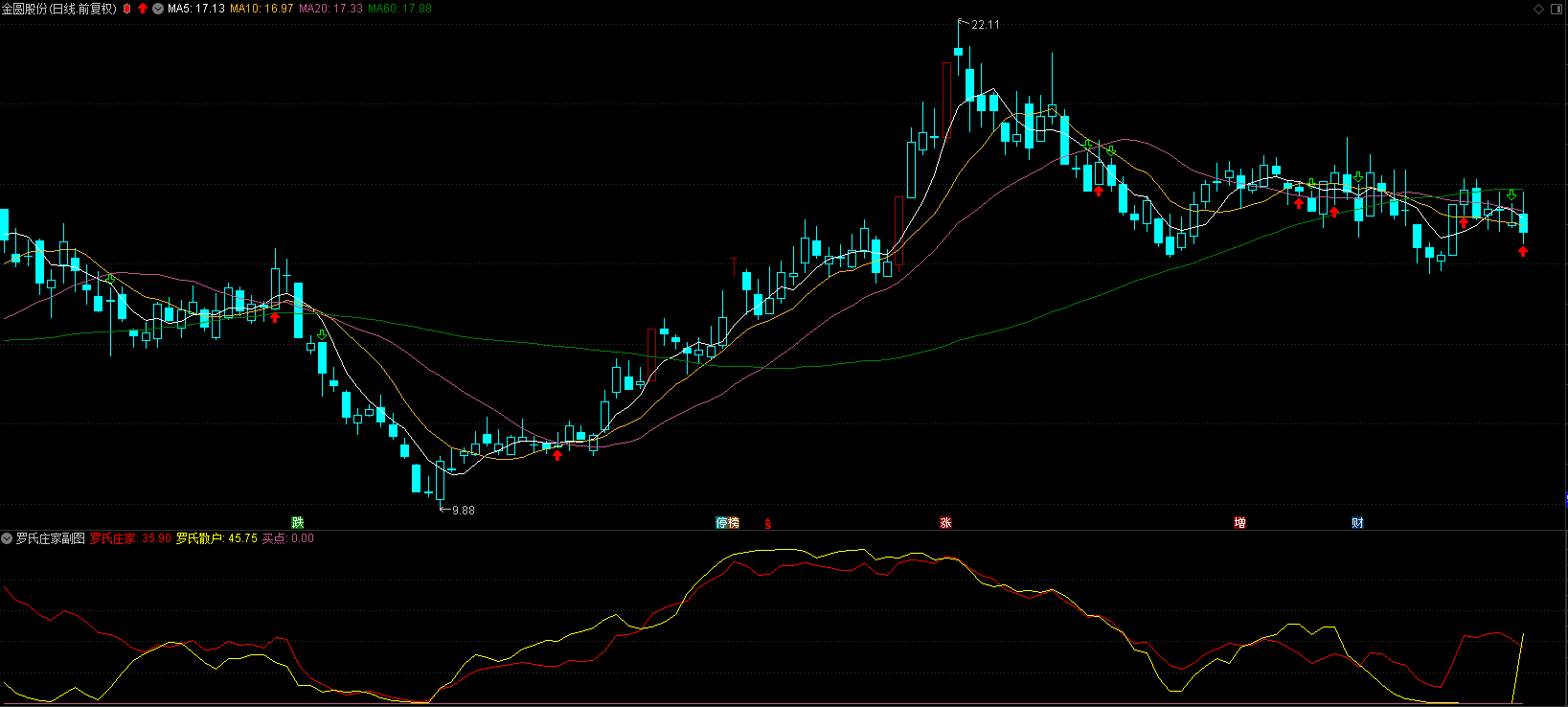Image resolution: width=1568 pixels, height=707 pixels.
Task: Click the red buy arrow near the 9.88 bottom
Action: pyautogui.click(x=557, y=455)
